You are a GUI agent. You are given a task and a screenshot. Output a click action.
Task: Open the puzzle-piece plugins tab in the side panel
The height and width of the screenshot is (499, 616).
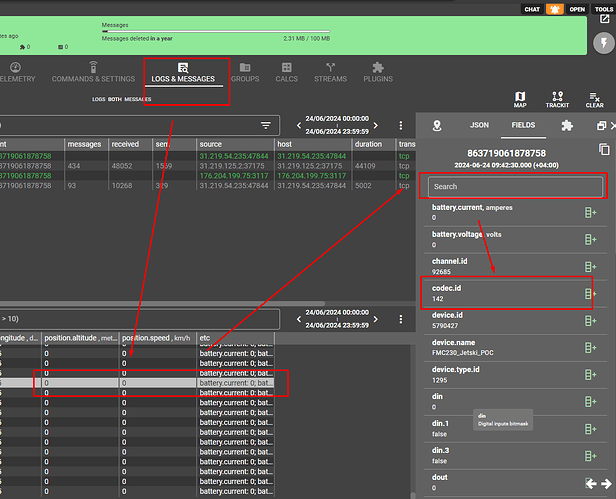567,126
